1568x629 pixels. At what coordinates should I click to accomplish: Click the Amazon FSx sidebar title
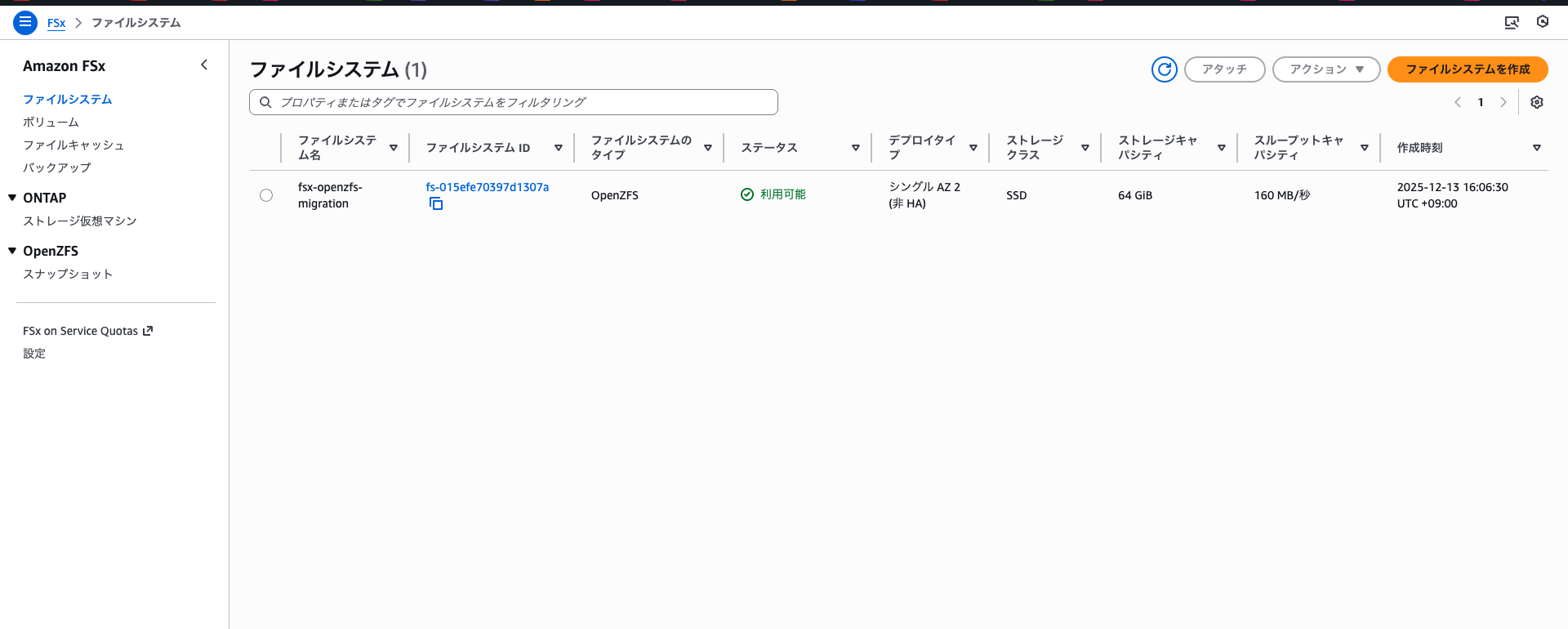(x=64, y=66)
